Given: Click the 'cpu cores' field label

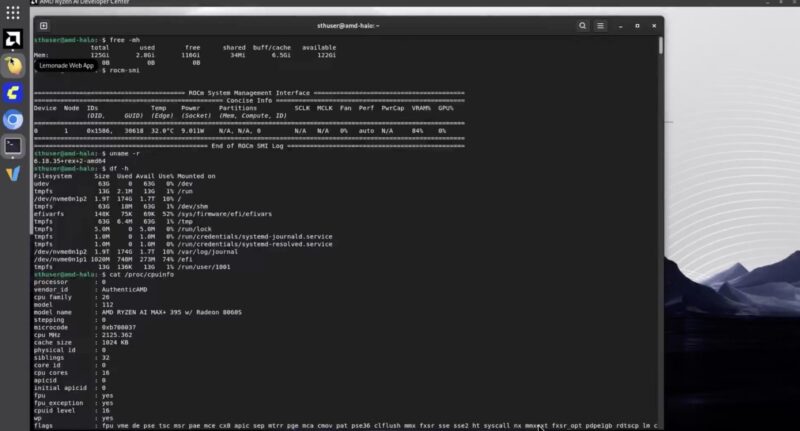Looking at the screenshot, I should pos(51,373).
